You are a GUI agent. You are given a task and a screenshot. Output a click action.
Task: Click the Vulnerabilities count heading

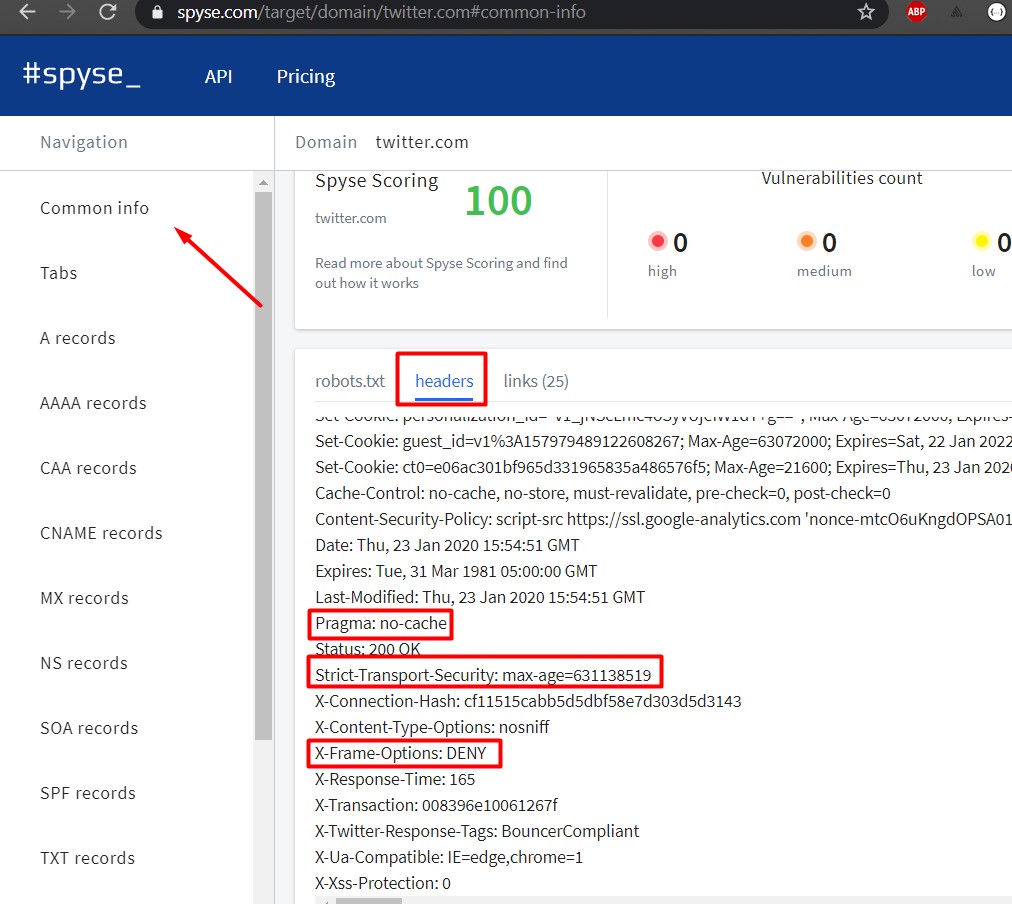click(x=842, y=178)
